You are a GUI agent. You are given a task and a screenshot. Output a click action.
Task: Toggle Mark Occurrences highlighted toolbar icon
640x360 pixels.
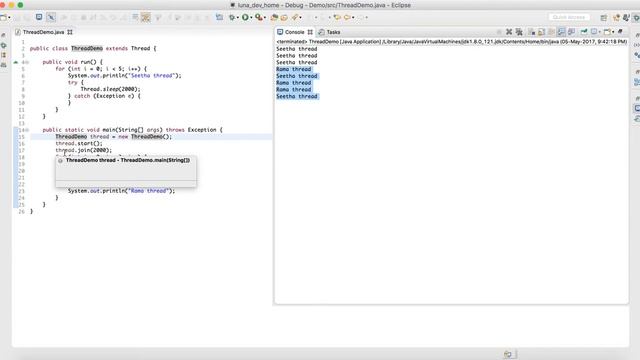coord(146,17)
